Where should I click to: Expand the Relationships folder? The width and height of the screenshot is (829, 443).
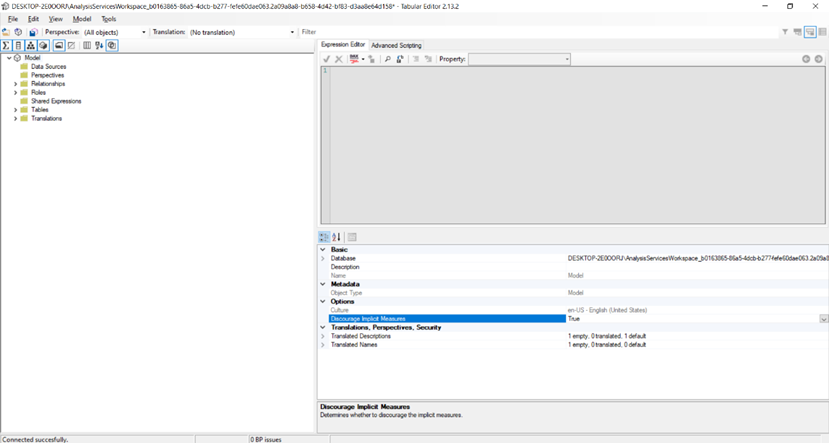point(15,84)
